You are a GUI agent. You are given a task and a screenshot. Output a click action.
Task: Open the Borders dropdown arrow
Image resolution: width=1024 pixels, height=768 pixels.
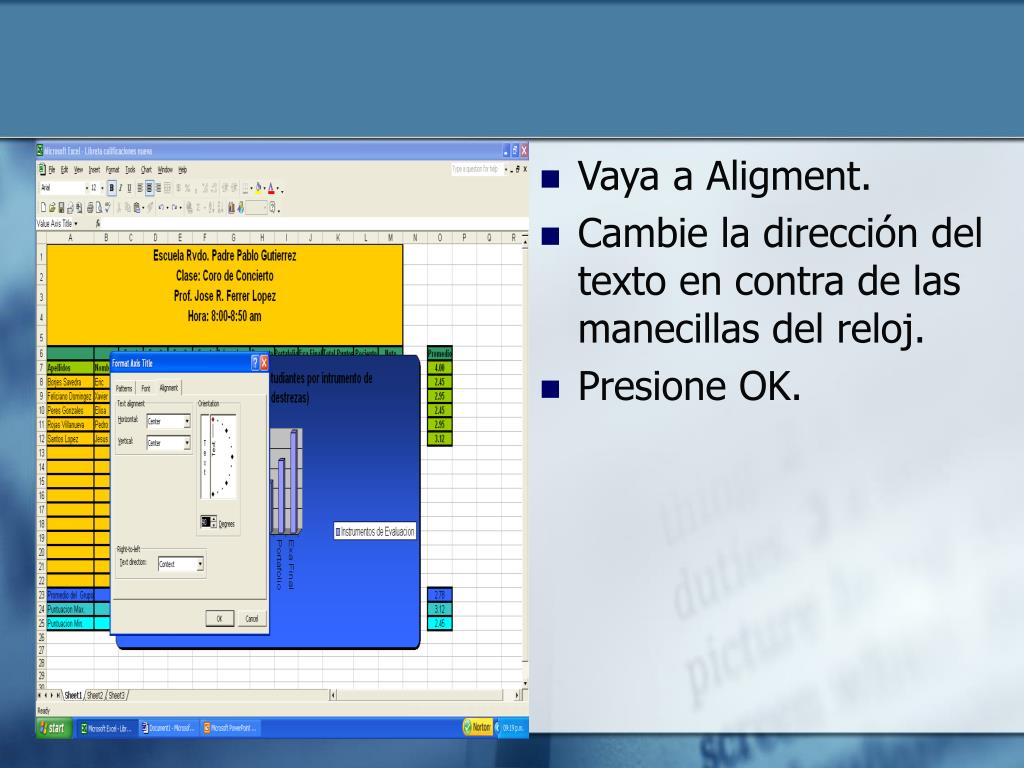(x=251, y=189)
